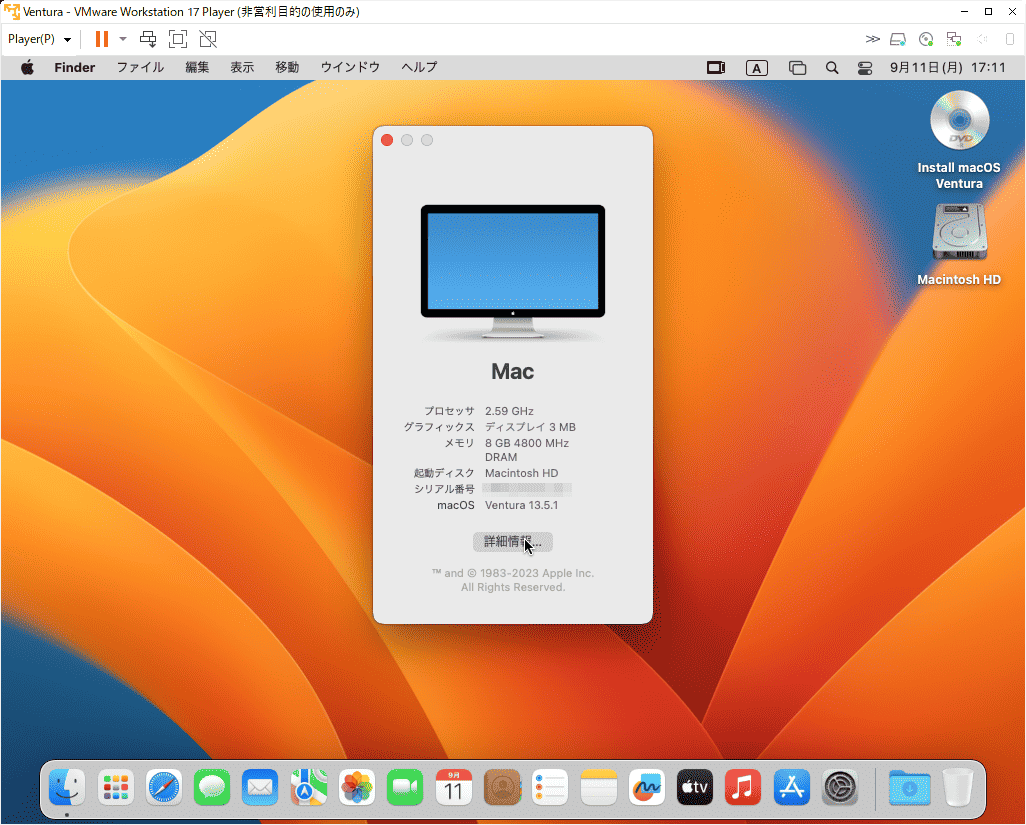The width and height of the screenshot is (1026, 825).
Task: Open the 表示 menu
Action: 242,67
